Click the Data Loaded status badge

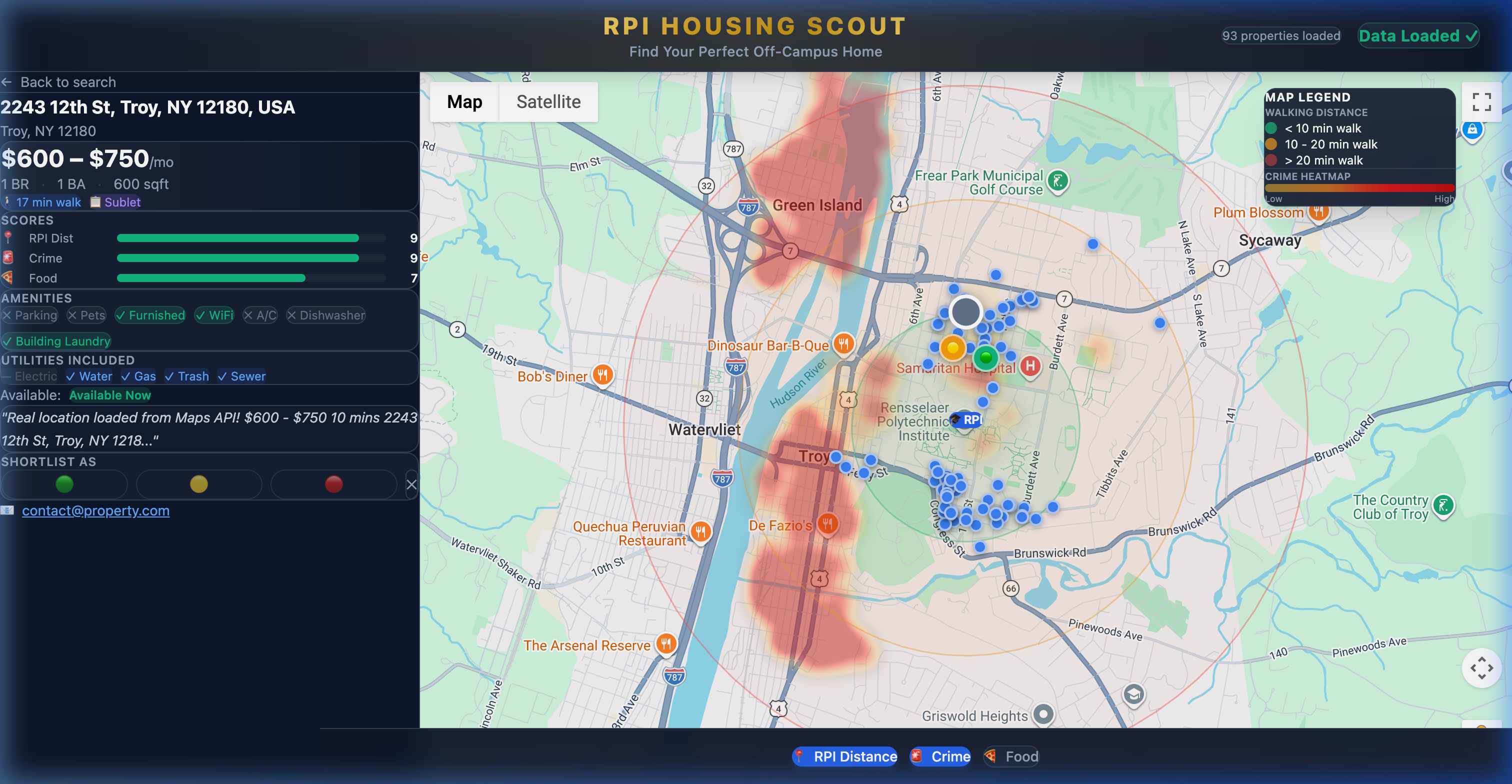(x=1417, y=36)
